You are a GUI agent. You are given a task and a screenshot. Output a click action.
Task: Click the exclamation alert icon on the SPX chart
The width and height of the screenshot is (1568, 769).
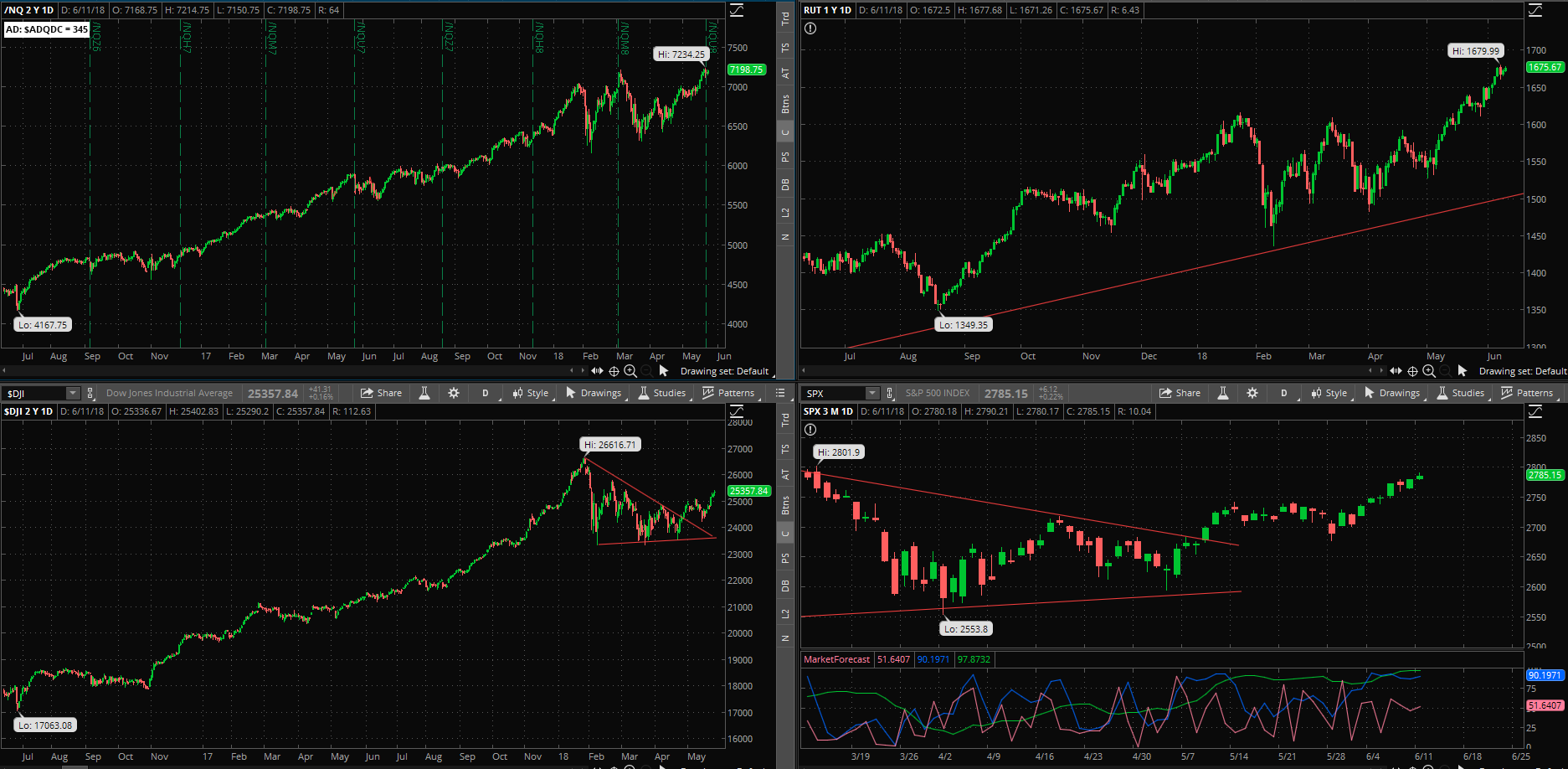point(810,430)
